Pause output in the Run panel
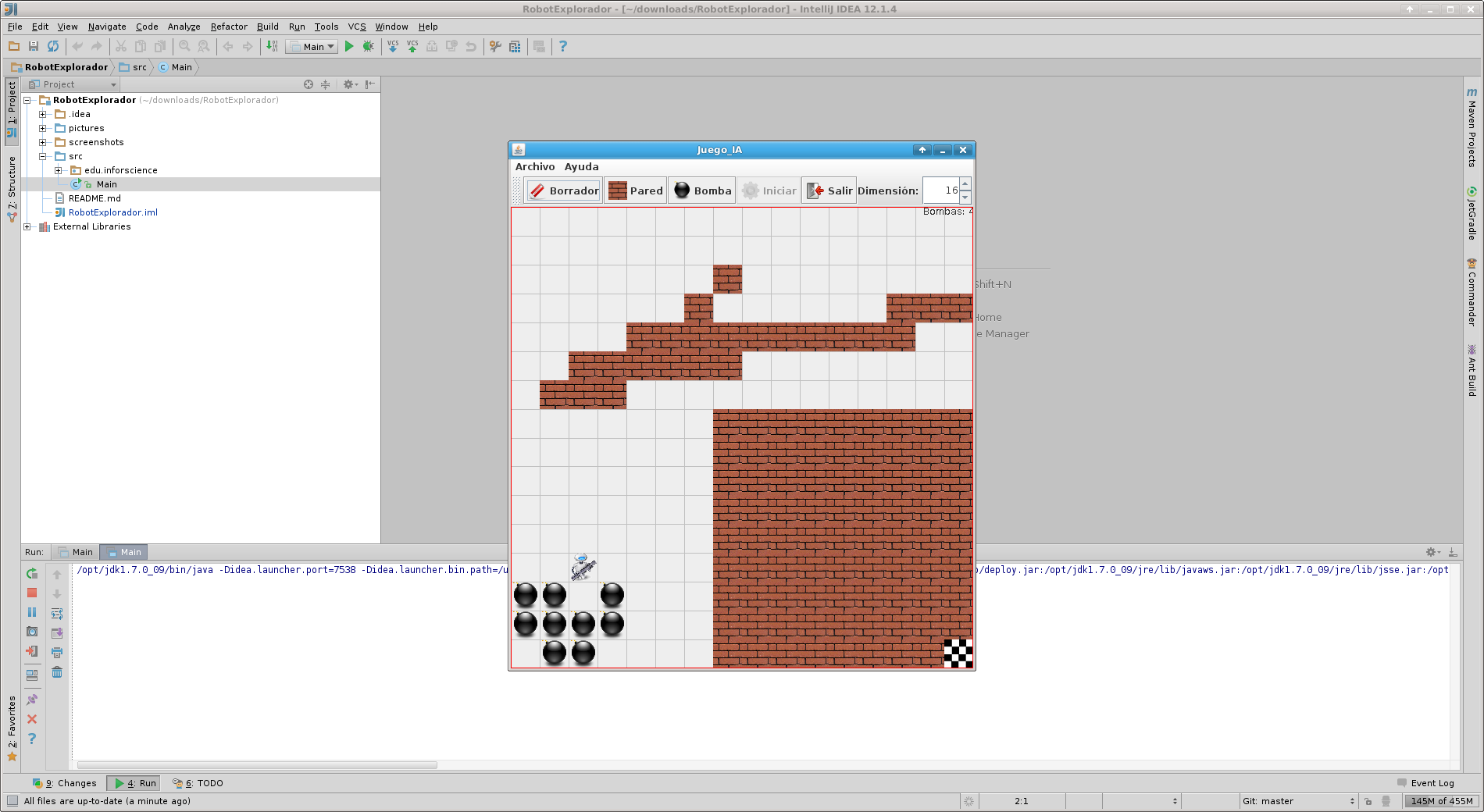Image resolution: width=1484 pixels, height=812 pixels. tap(32, 613)
